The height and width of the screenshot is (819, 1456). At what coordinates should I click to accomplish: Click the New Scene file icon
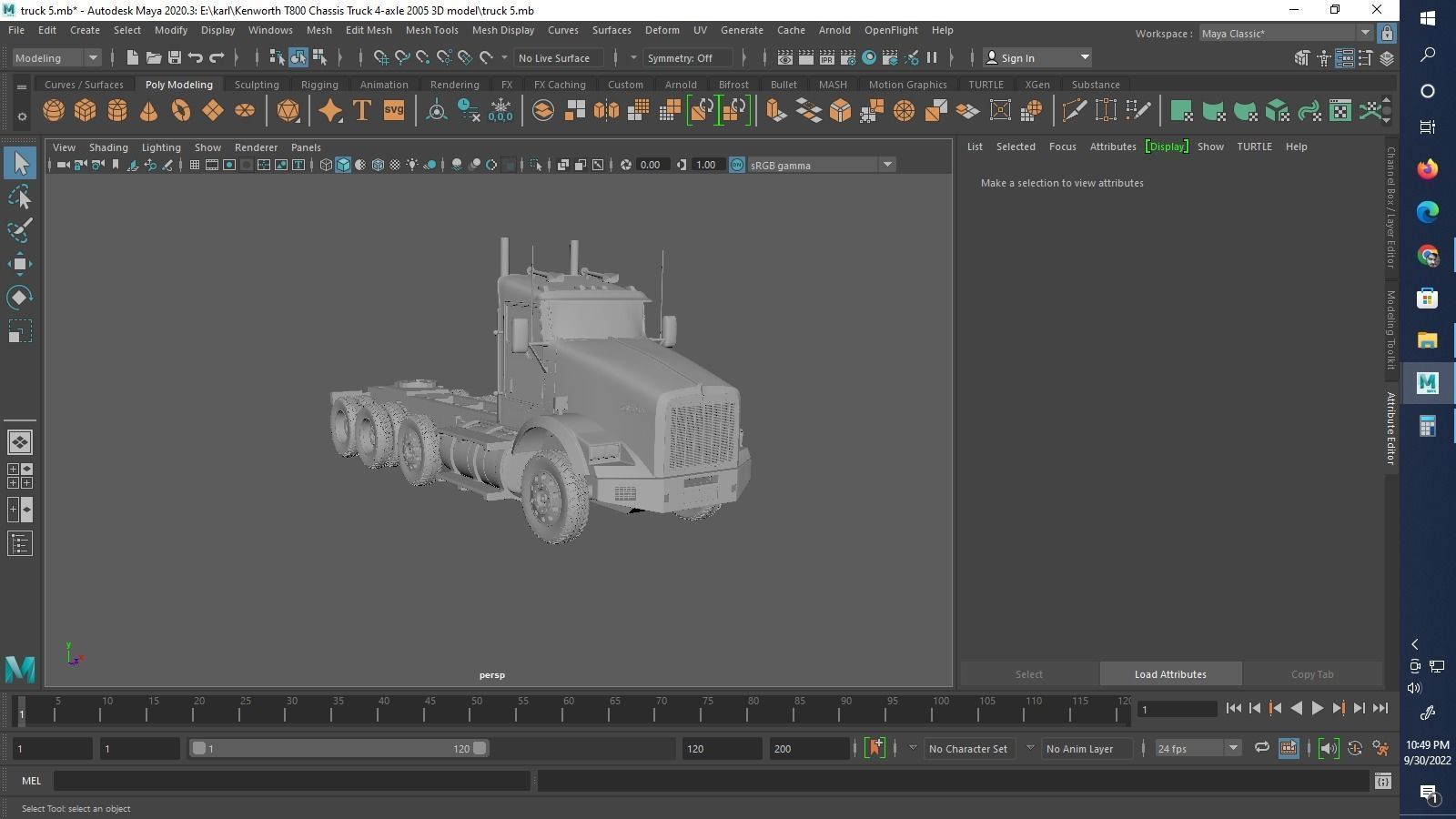(132, 57)
